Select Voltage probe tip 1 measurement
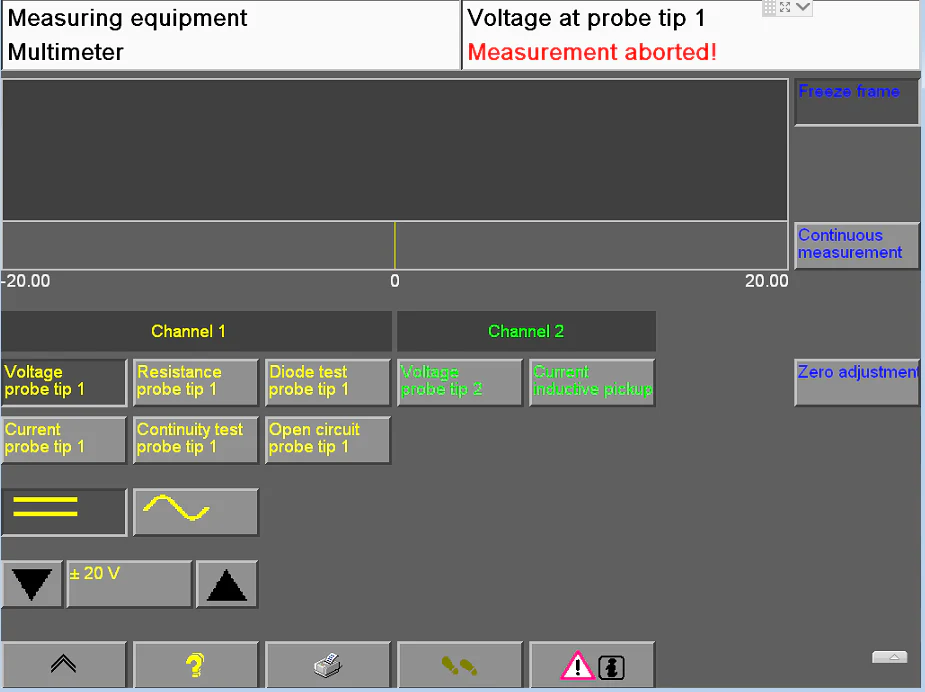The height and width of the screenshot is (692, 925). coord(64,382)
